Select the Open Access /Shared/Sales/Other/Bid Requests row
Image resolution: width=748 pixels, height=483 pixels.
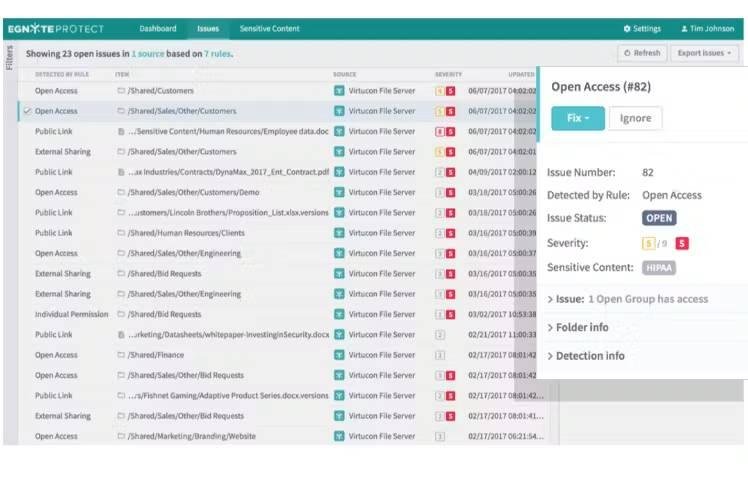click(278, 375)
